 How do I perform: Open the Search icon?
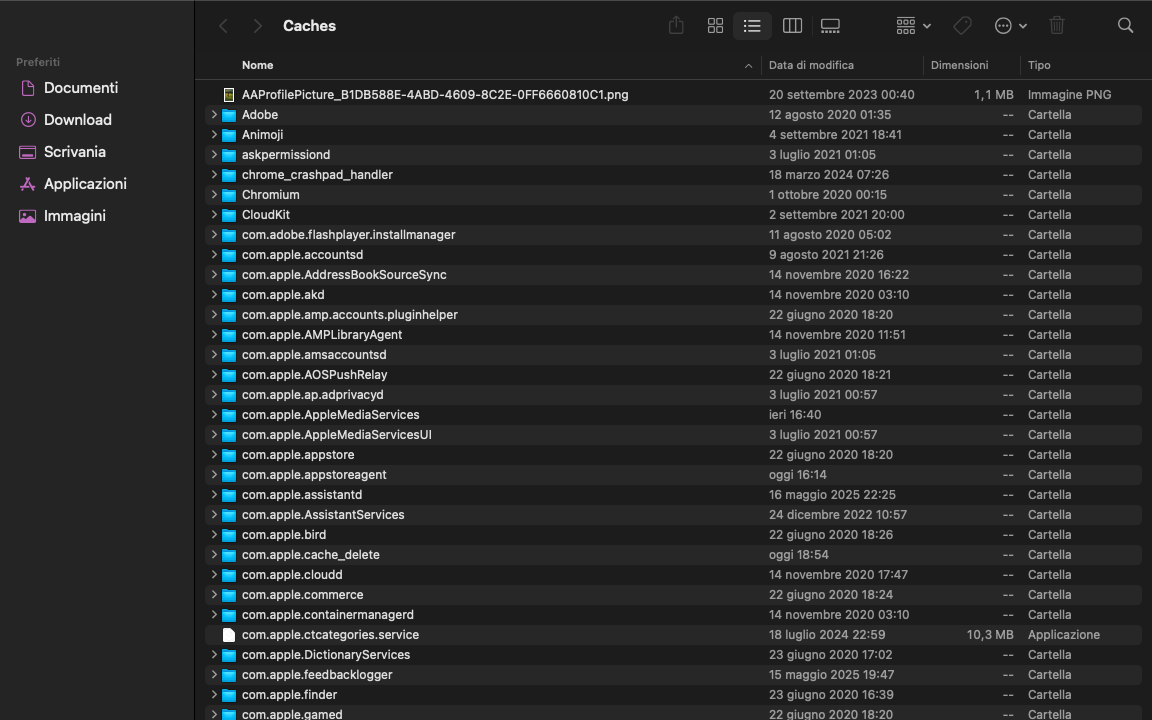coord(1125,25)
